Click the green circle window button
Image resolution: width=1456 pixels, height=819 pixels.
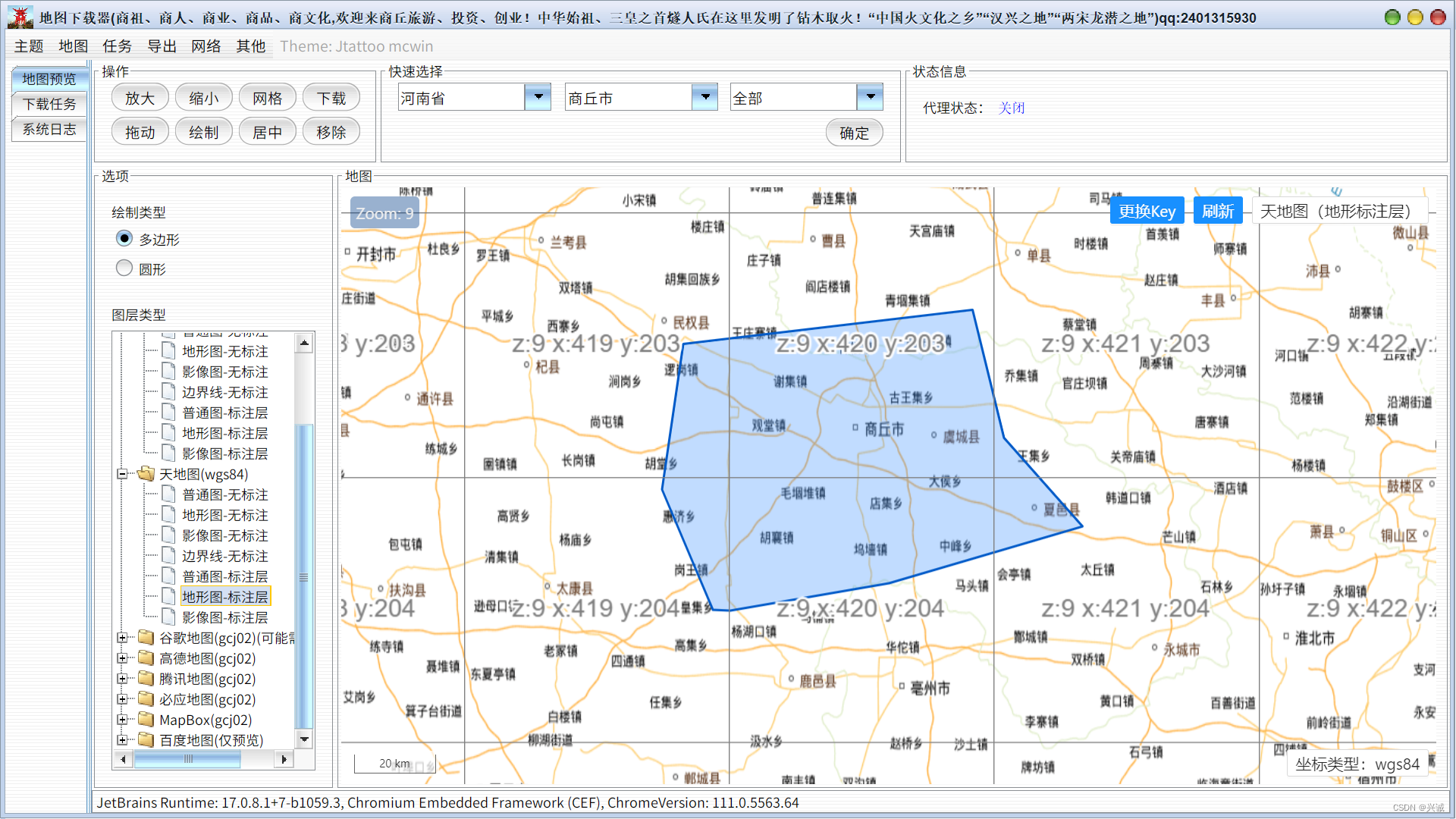point(1392,17)
